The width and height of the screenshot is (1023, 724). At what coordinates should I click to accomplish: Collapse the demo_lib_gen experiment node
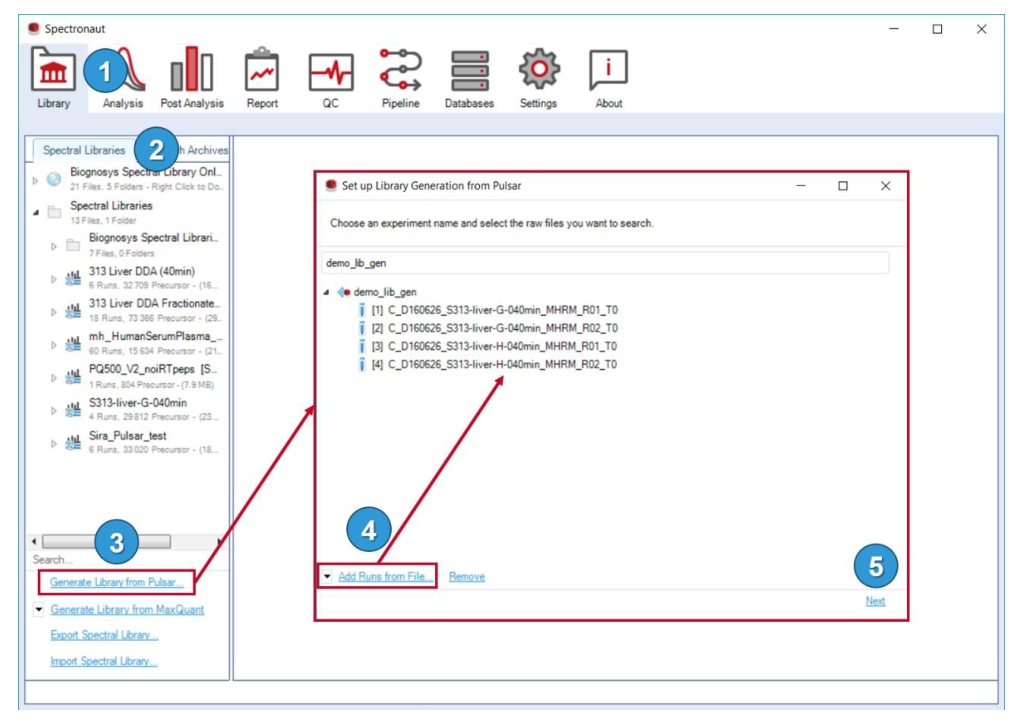click(x=327, y=293)
